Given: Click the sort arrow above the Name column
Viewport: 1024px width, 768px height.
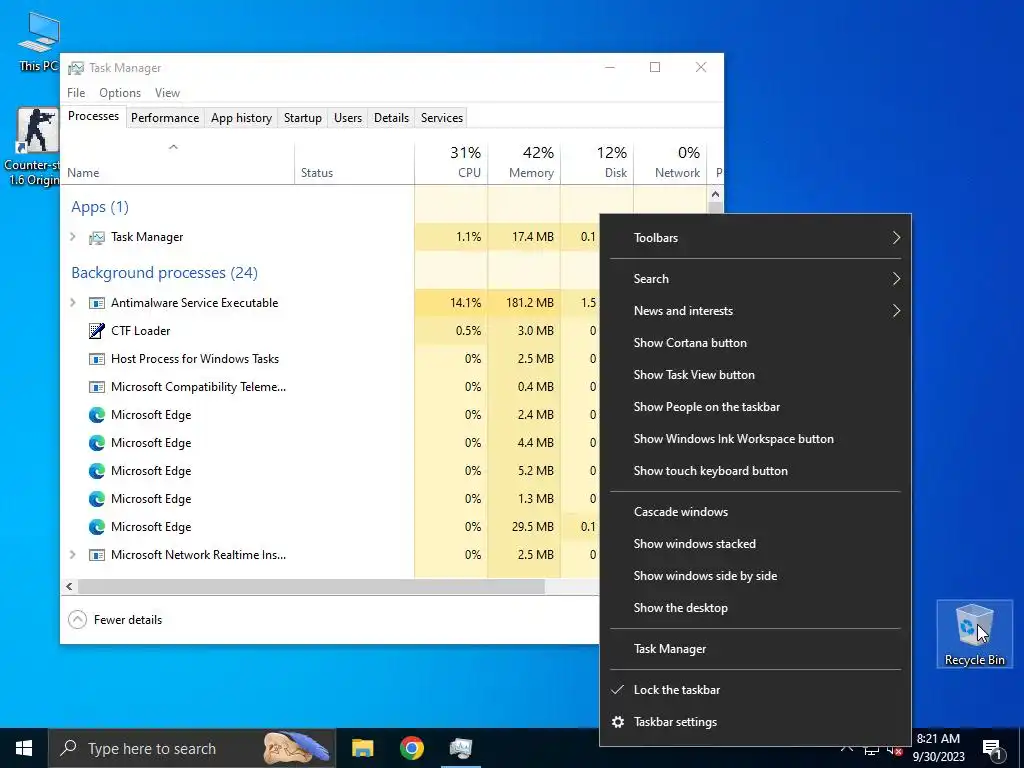Looking at the screenshot, I should pyautogui.click(x=173, y=148).
